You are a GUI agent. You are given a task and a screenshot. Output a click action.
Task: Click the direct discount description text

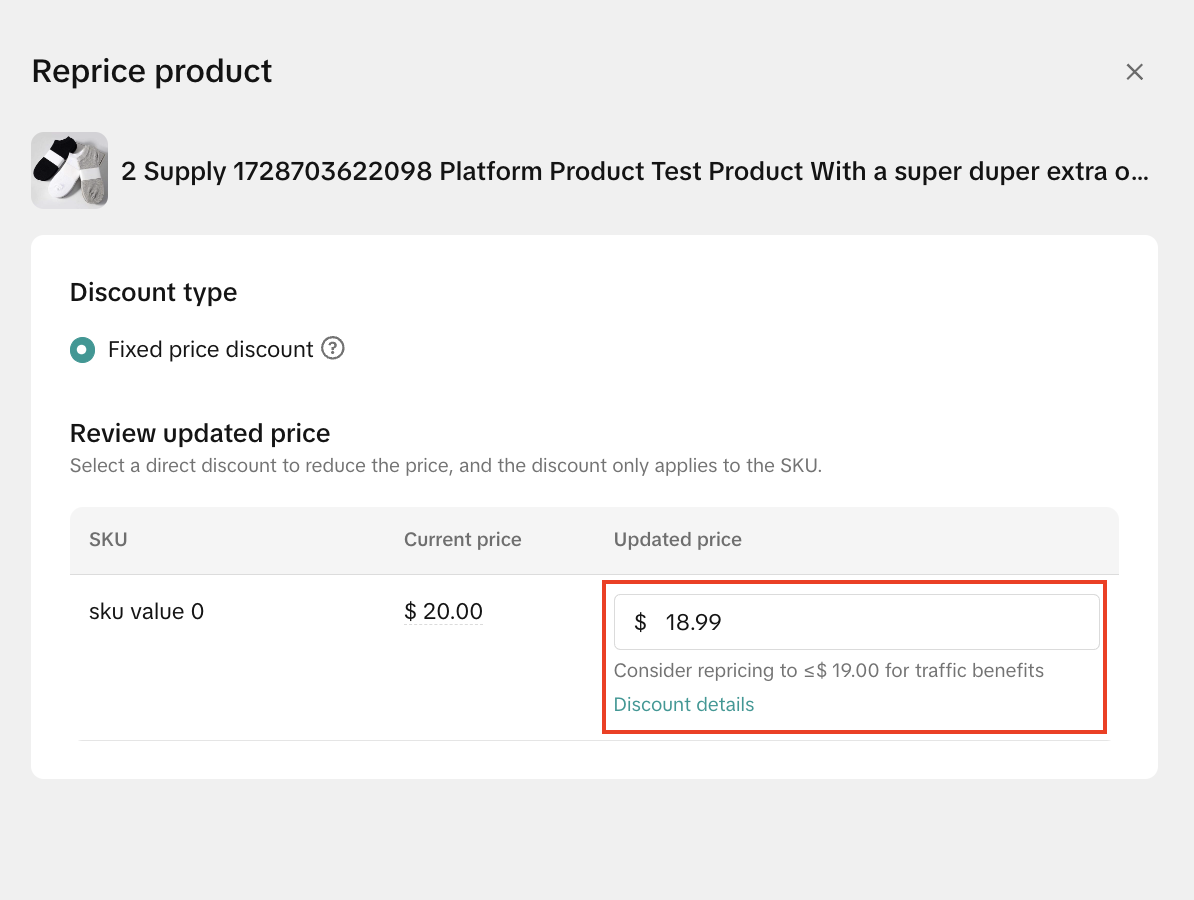445,466
